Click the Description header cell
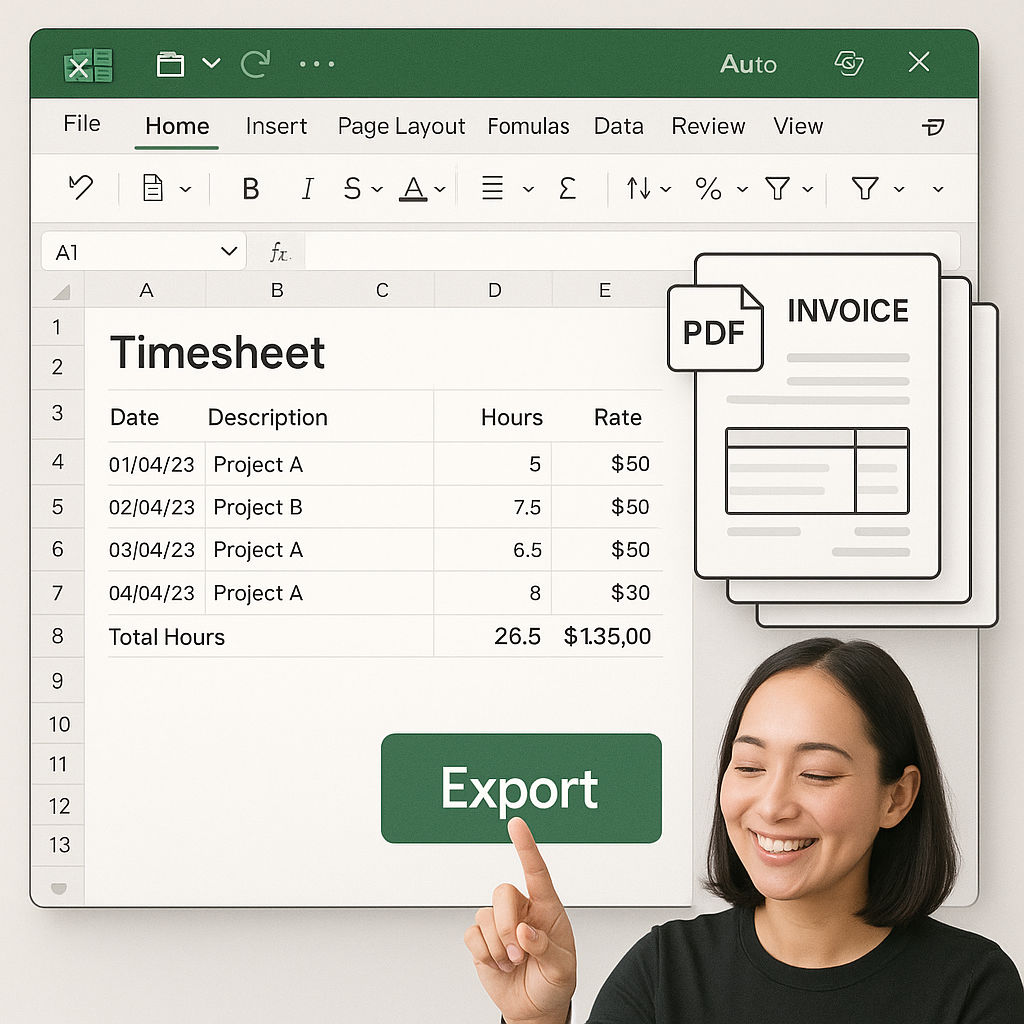Screen dimensions: 1024x1024 pyautogui.click(x=267, y=417)
